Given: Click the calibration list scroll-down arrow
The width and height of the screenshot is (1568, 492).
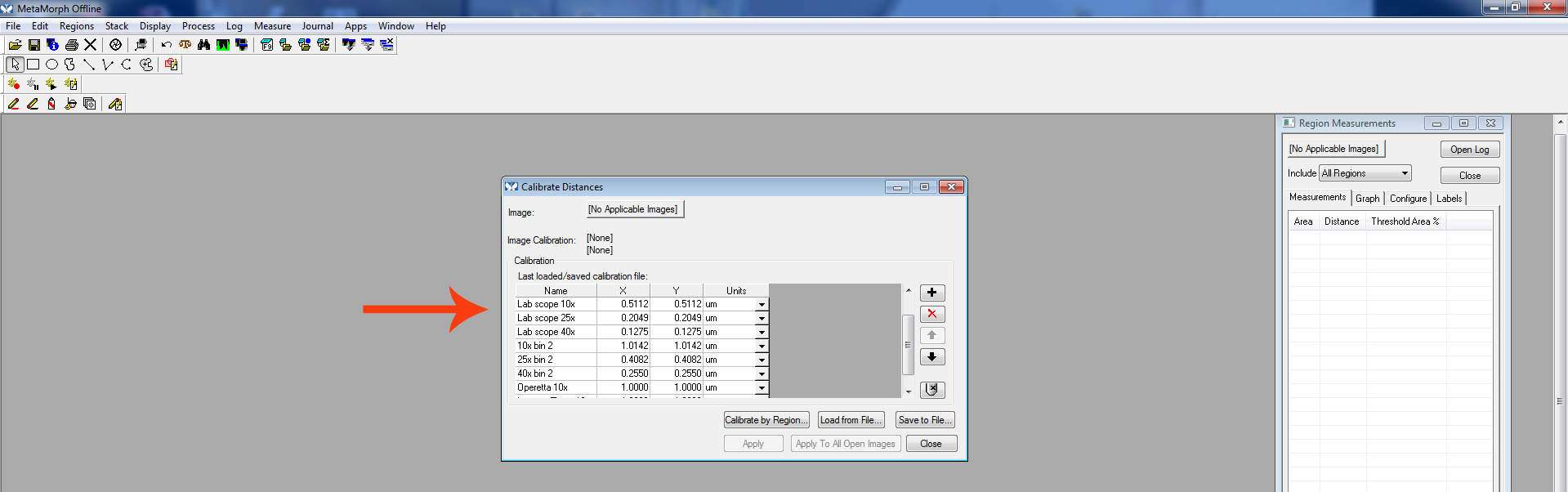Looking at the screenshot, I should (908, 391).
